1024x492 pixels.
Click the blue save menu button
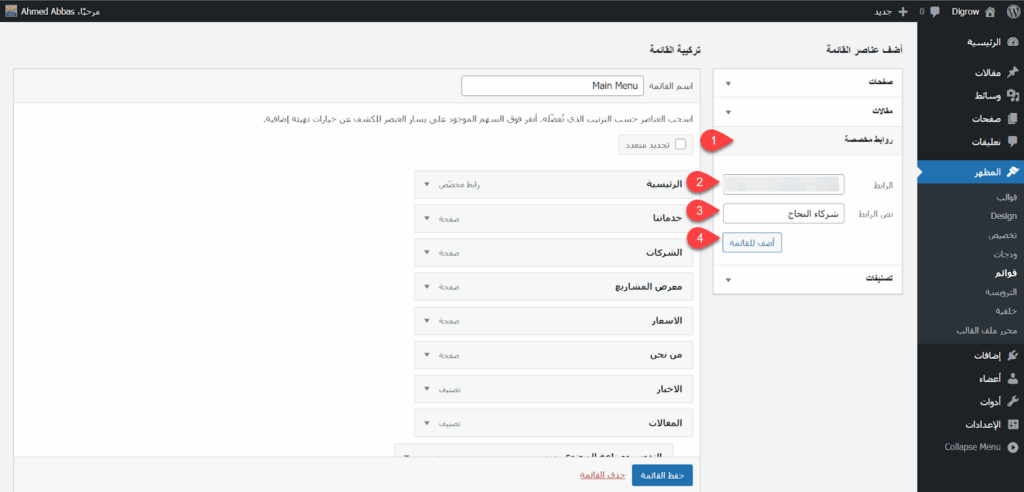tap(662, 474)
